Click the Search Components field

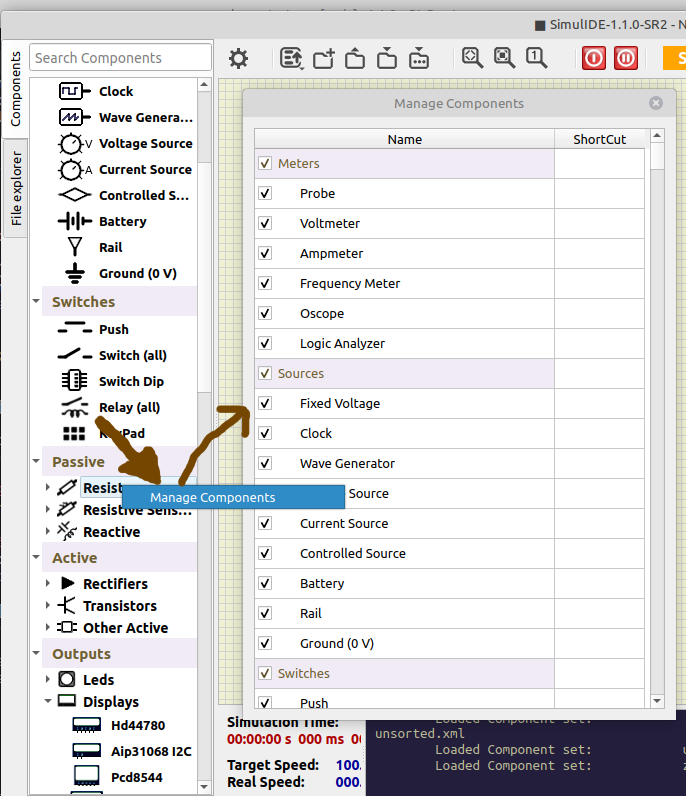[x=120, y=58]
